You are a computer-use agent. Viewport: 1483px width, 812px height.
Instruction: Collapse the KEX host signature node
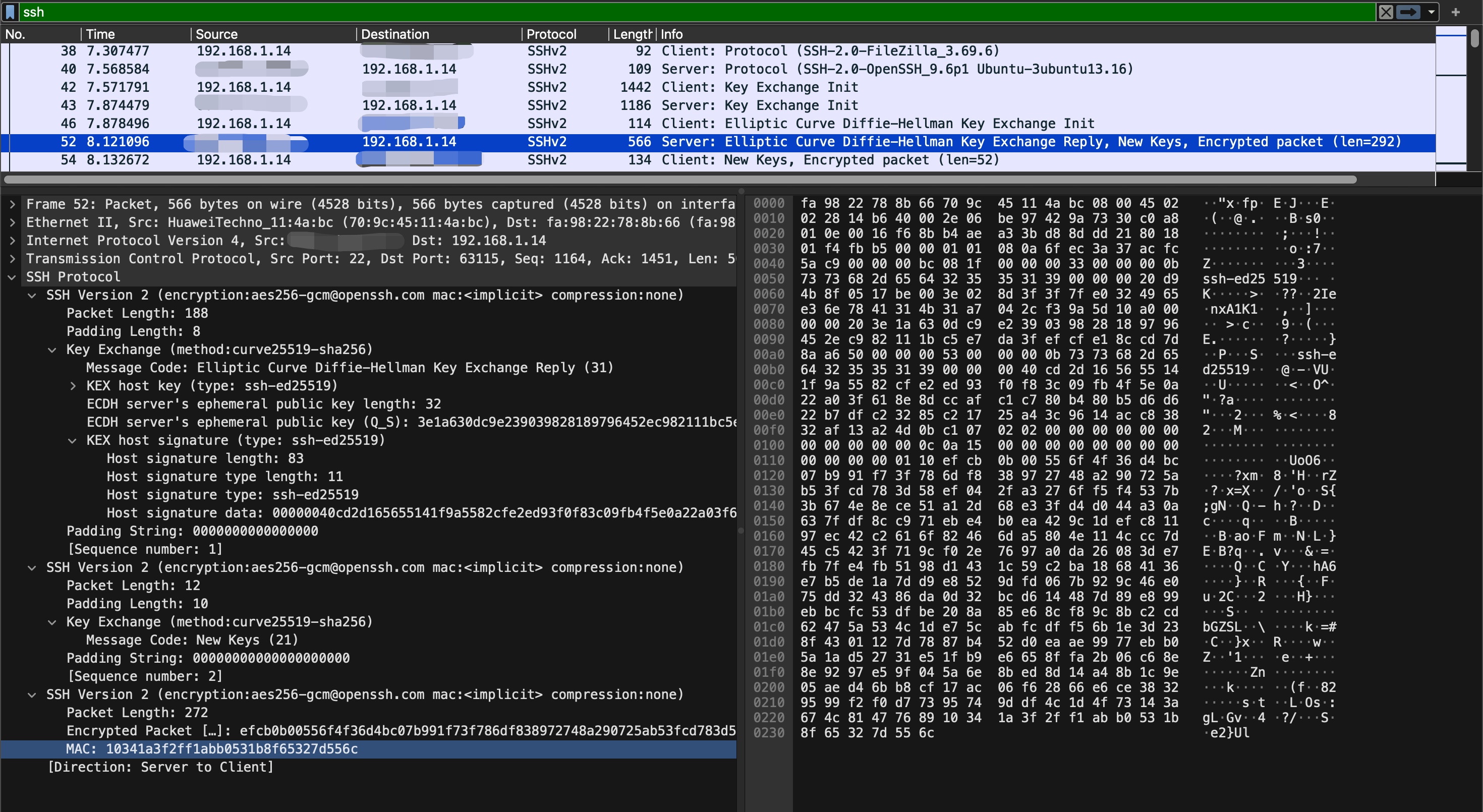click(73, 440)
